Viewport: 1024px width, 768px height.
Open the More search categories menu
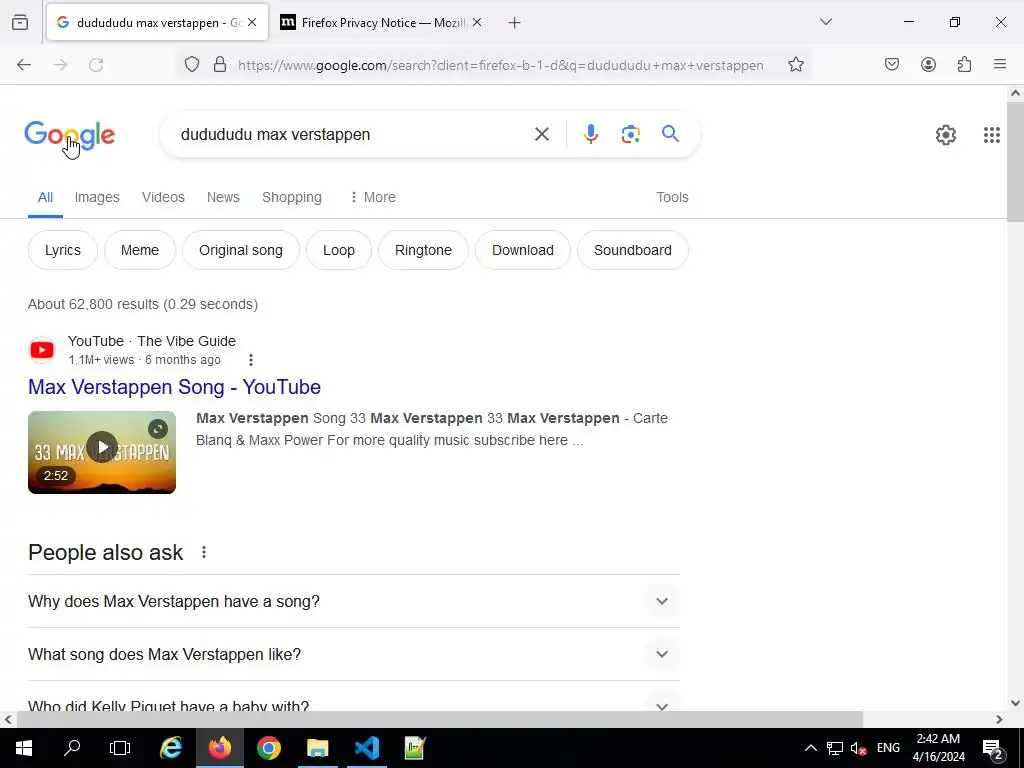click(x=373, y=197)
